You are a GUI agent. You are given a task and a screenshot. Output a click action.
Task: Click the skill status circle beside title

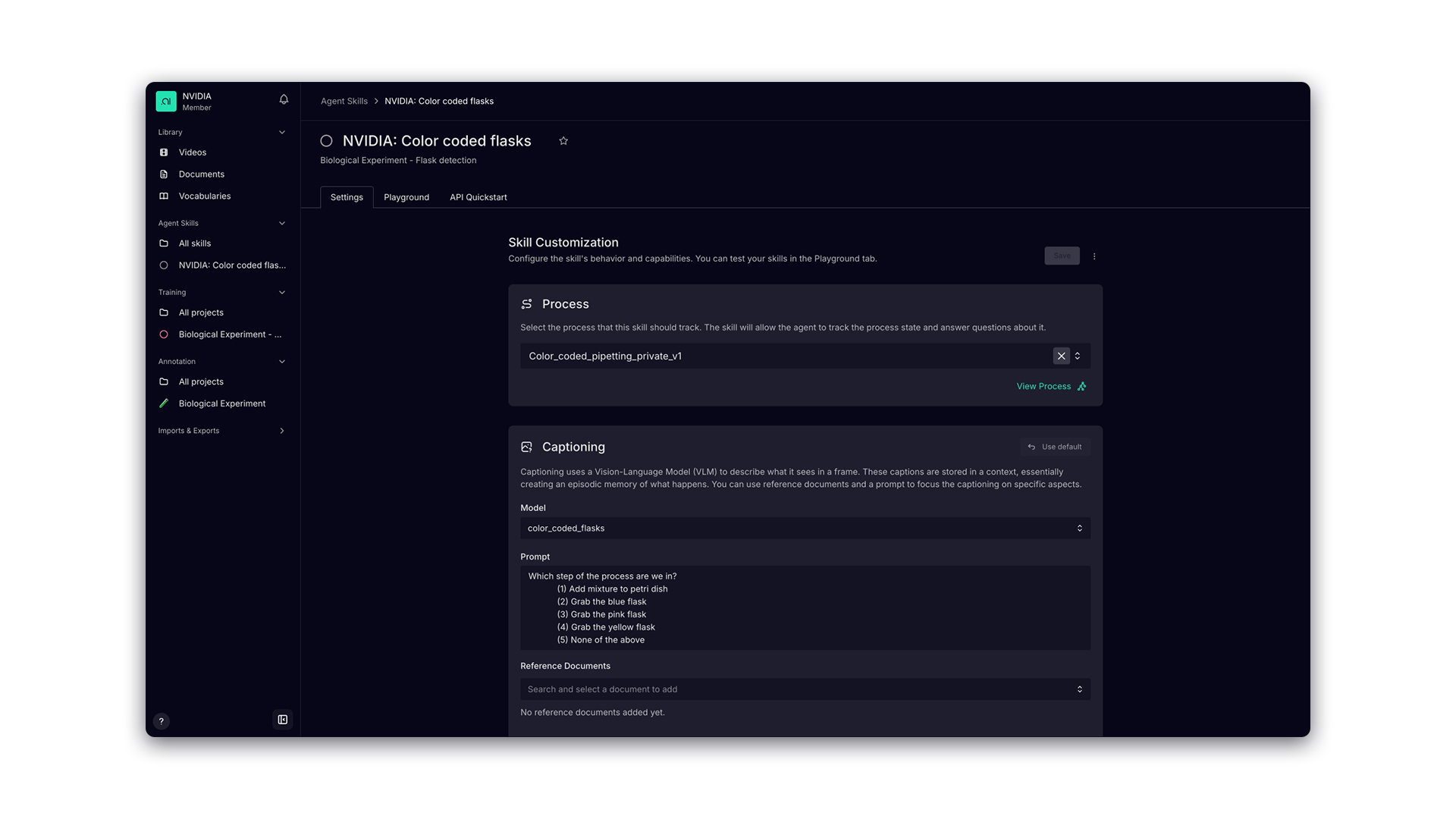click(x=326, y=141)
